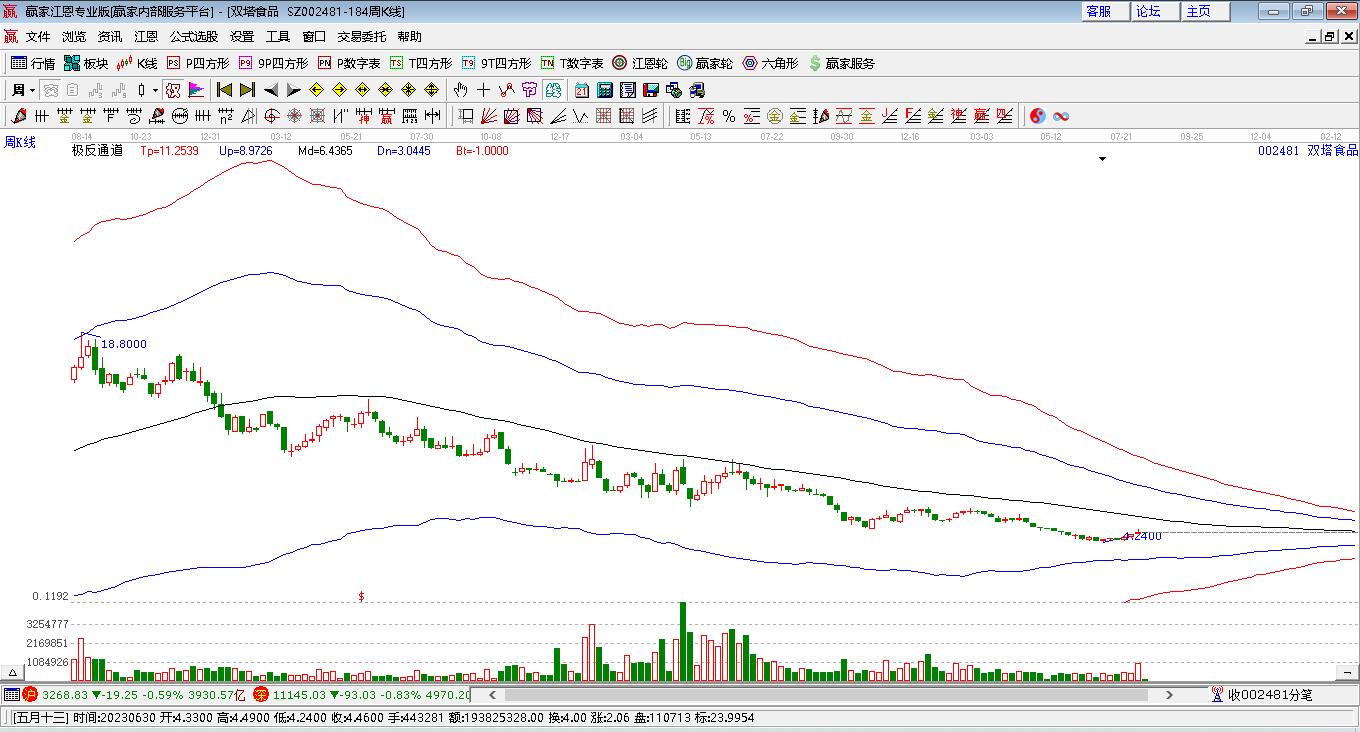Click the 客服 customer service button
The height and width of the screenshot is (732, 1360).
[x=1098, y=11]
